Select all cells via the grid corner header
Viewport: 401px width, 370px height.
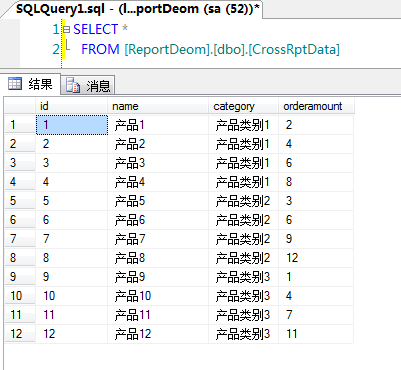(x=20, y=106)
